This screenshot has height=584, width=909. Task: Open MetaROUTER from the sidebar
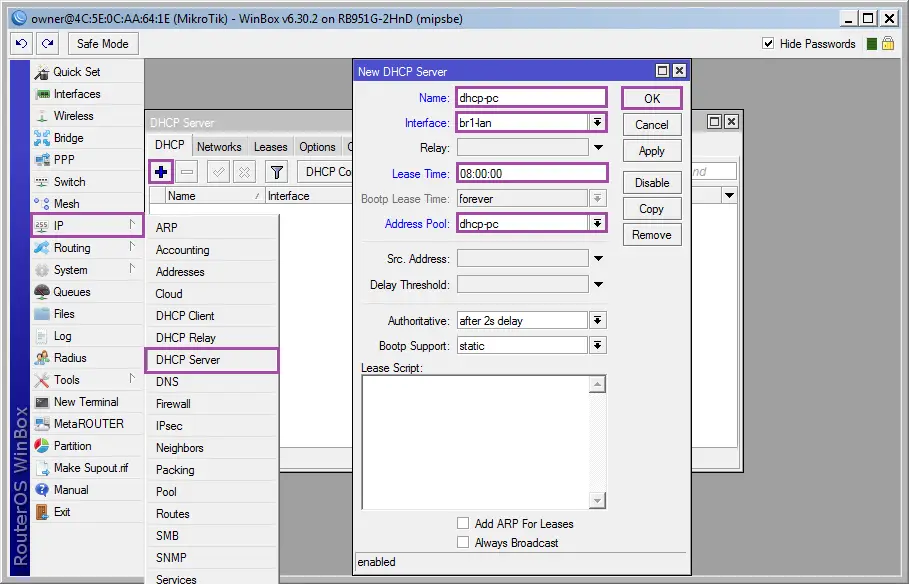87,425
